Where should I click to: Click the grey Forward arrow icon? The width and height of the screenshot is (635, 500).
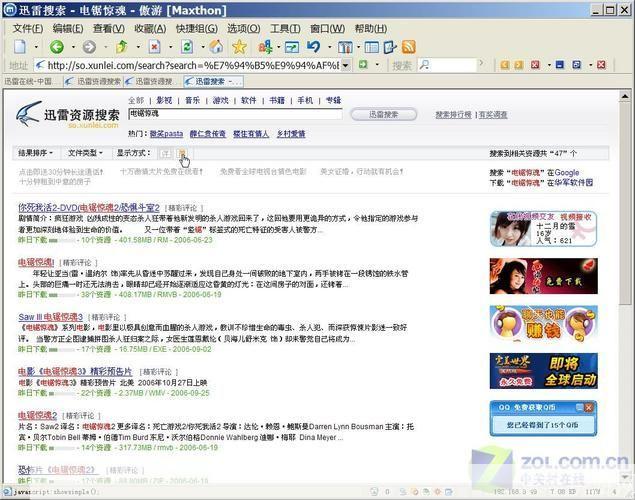pos(89,47)
